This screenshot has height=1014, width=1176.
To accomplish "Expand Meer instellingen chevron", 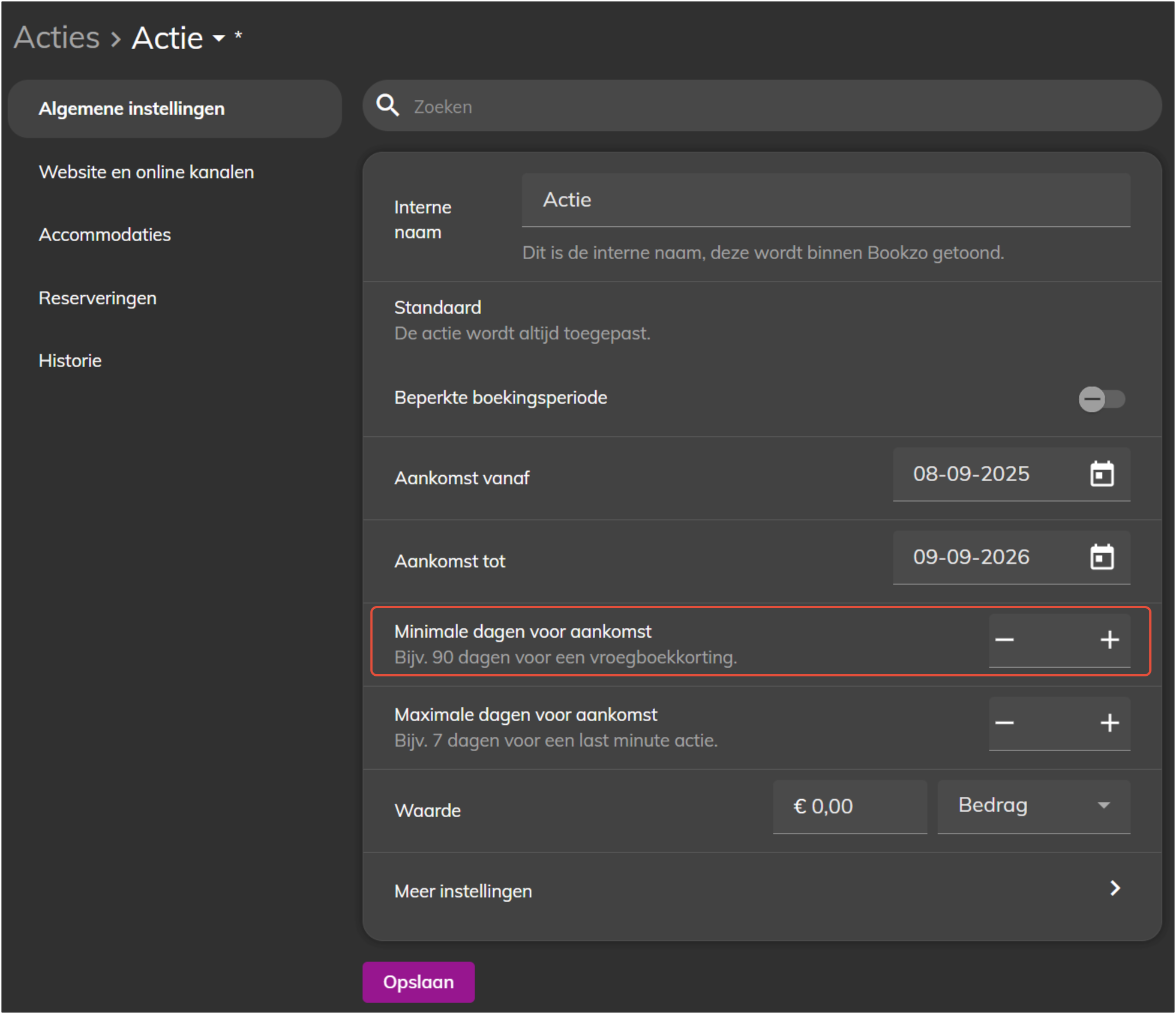I will pos(1115,889).
